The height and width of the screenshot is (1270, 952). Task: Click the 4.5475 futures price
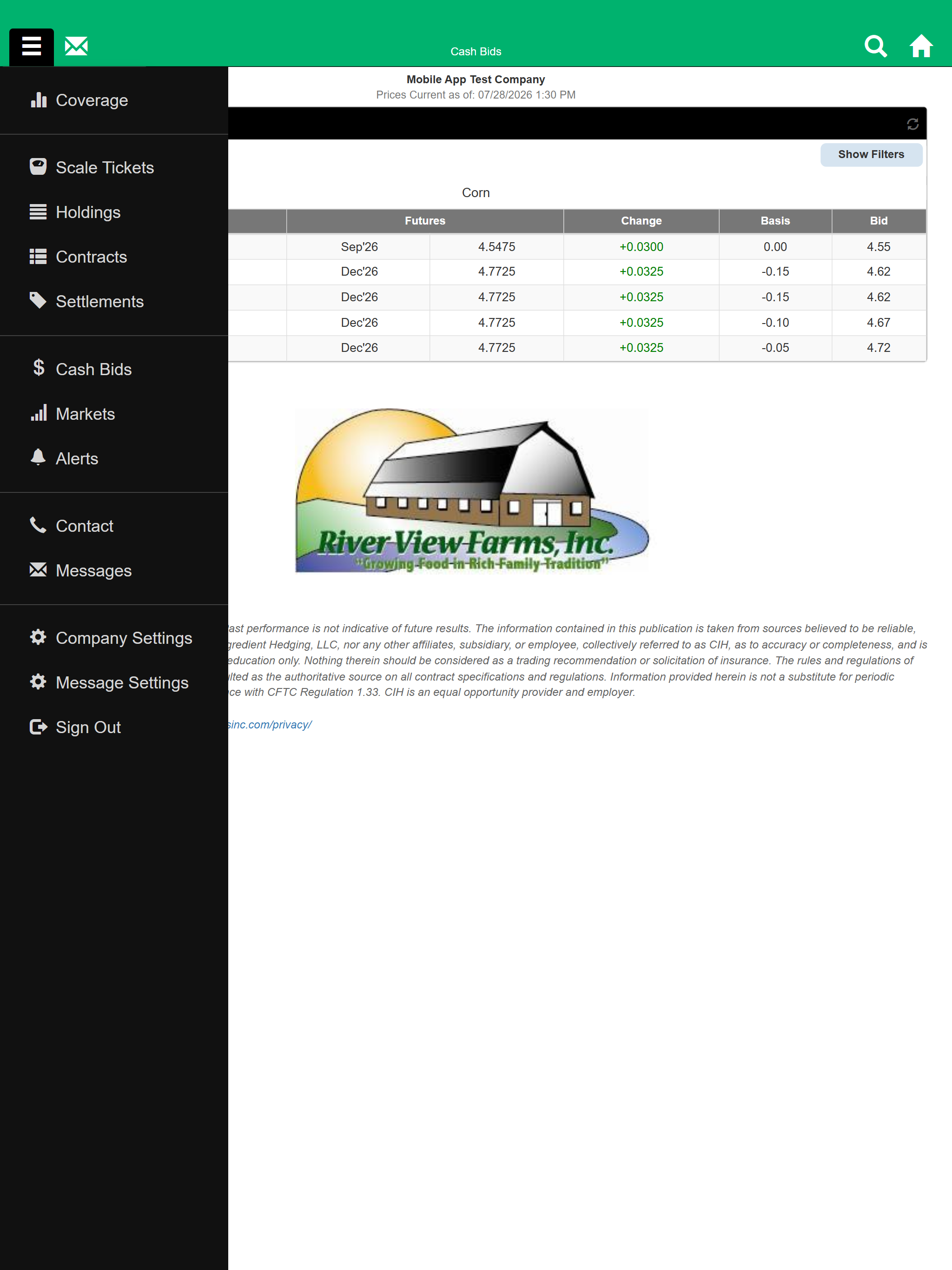click(x=496, y=247)
